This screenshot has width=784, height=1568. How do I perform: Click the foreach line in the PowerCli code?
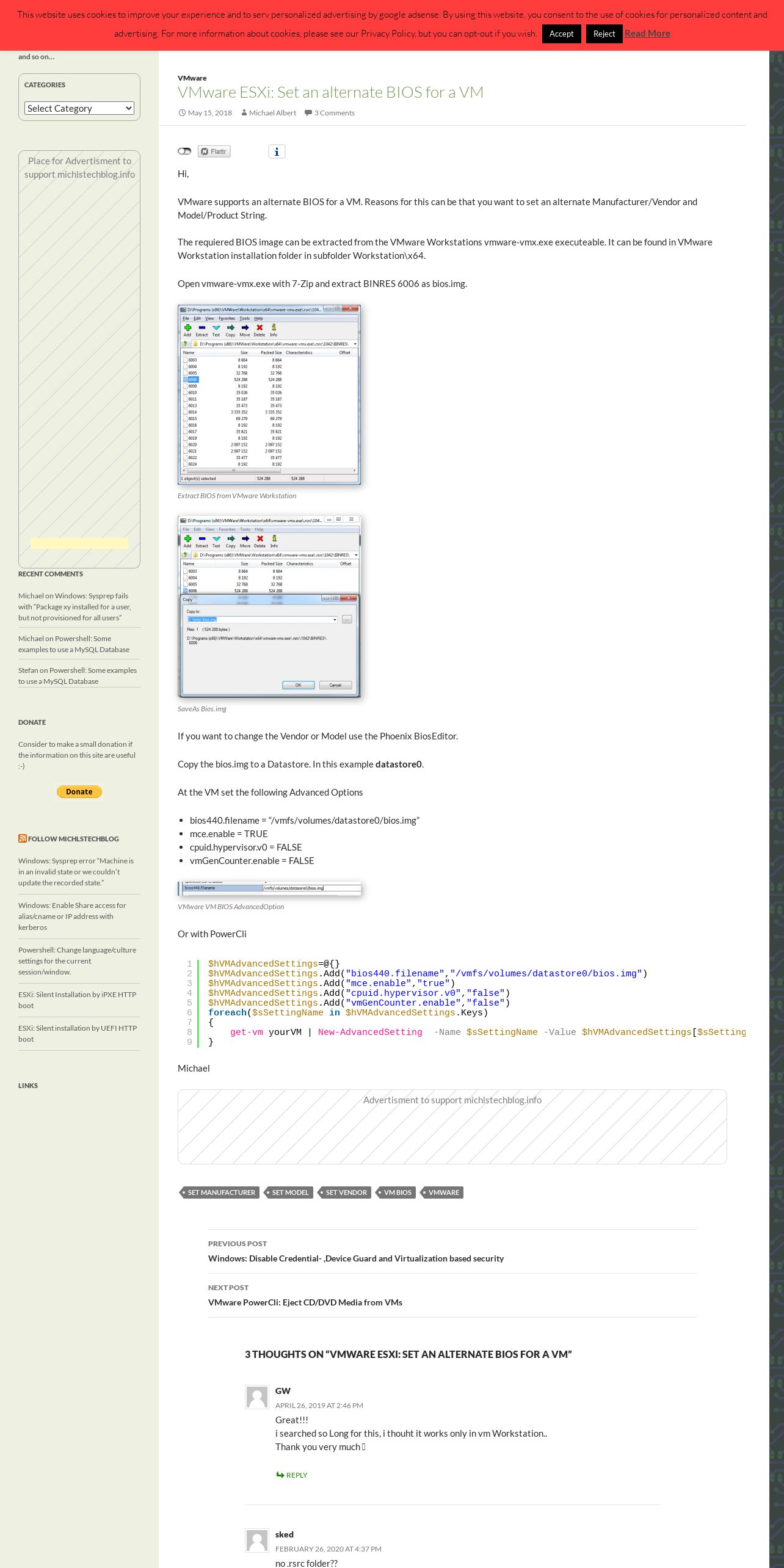click(x=348, y=1013)
